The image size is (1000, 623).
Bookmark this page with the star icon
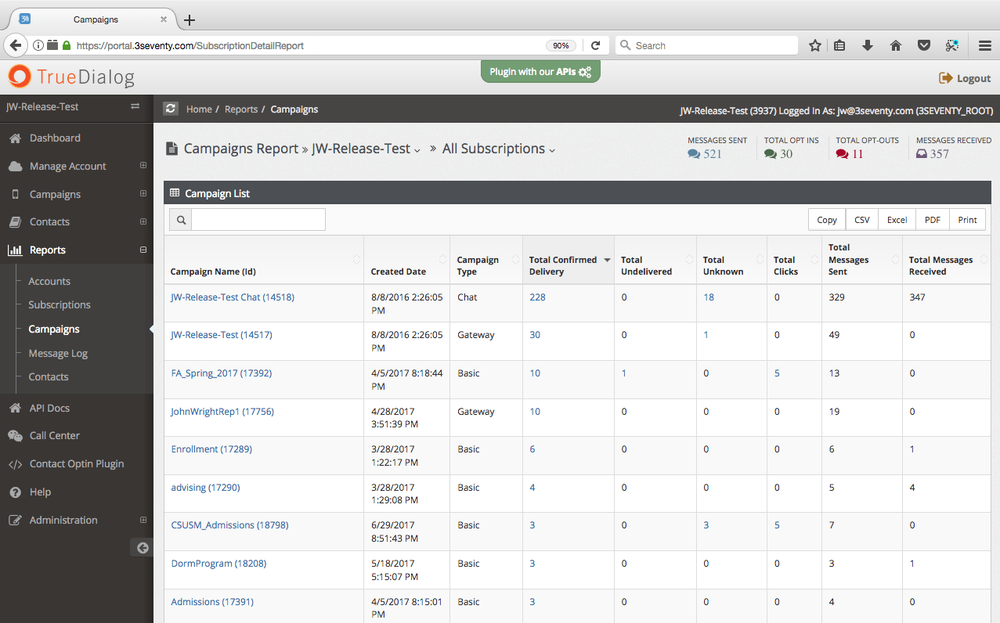pos(814,45)
